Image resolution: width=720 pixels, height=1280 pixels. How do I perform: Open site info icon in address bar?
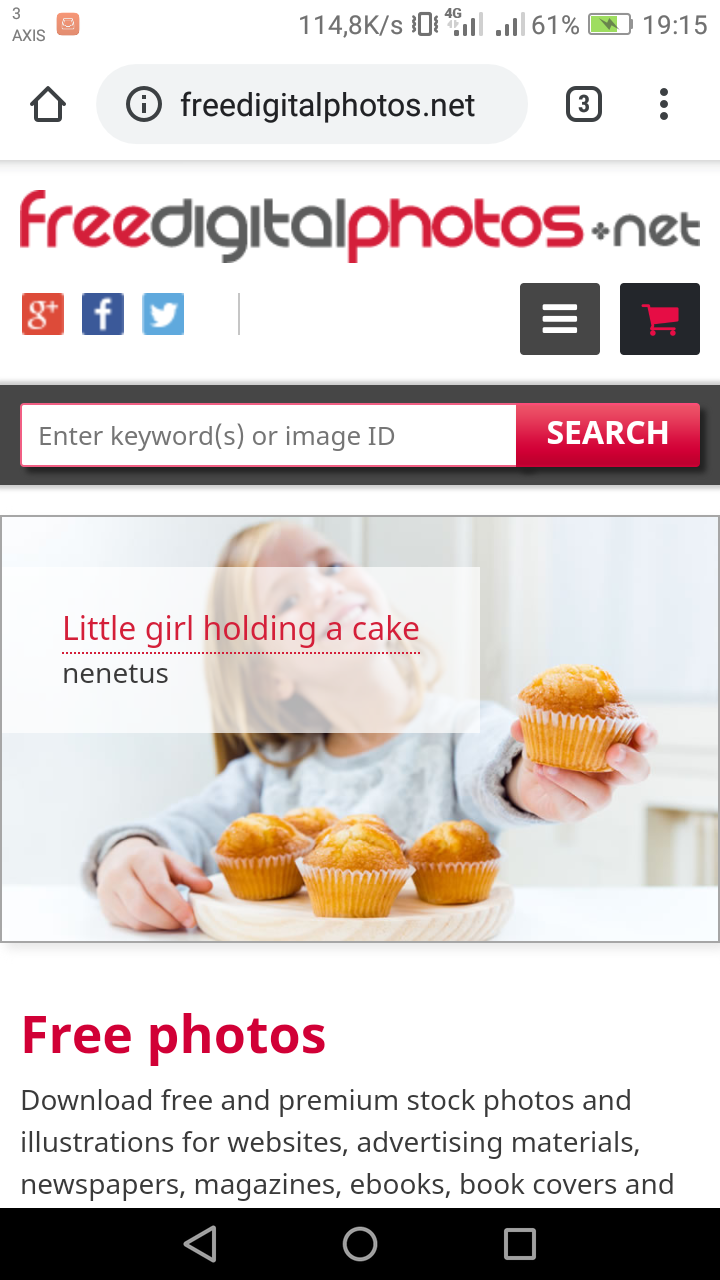click(144, 104)
